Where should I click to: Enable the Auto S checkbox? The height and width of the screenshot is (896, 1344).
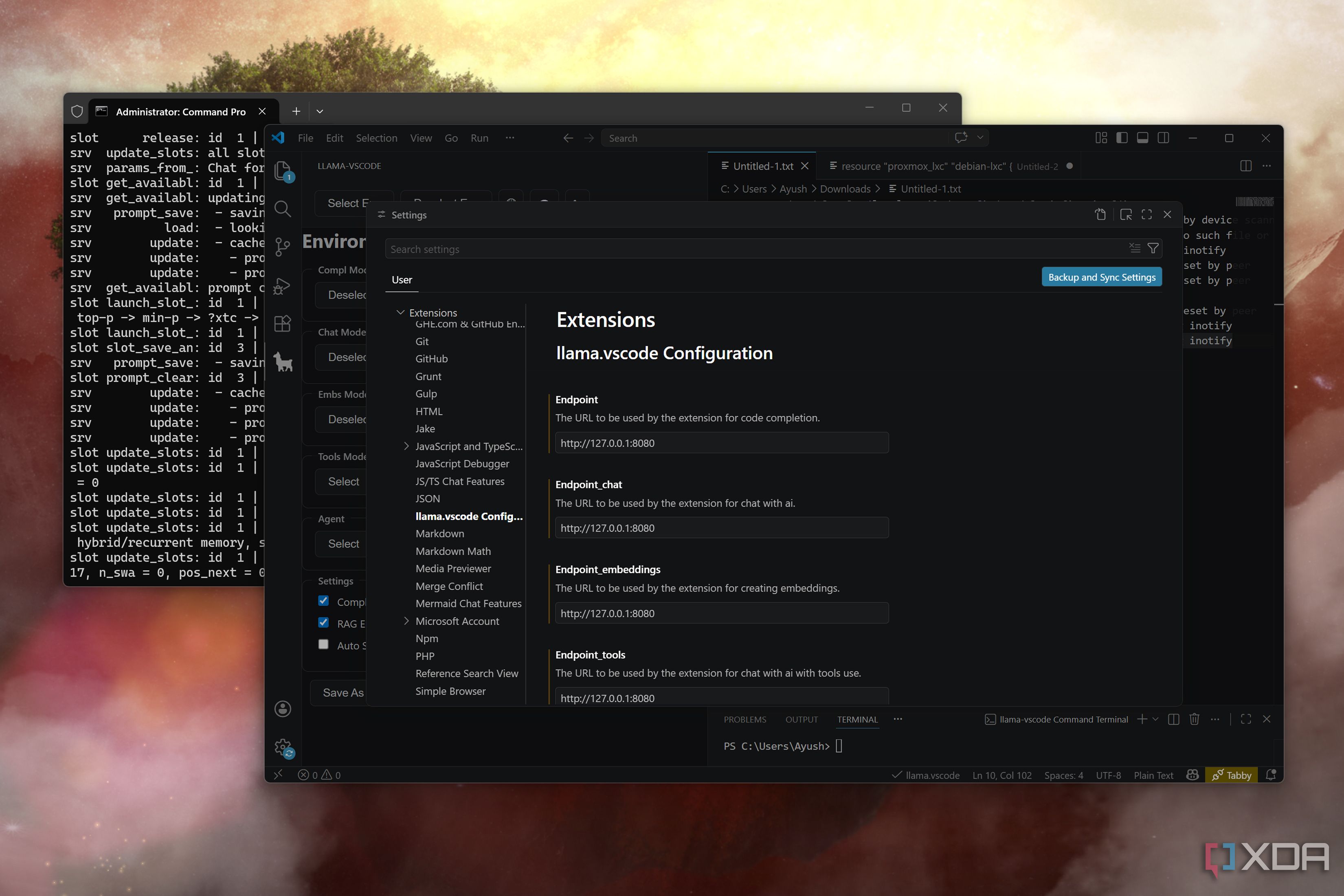tap(323, 644)
